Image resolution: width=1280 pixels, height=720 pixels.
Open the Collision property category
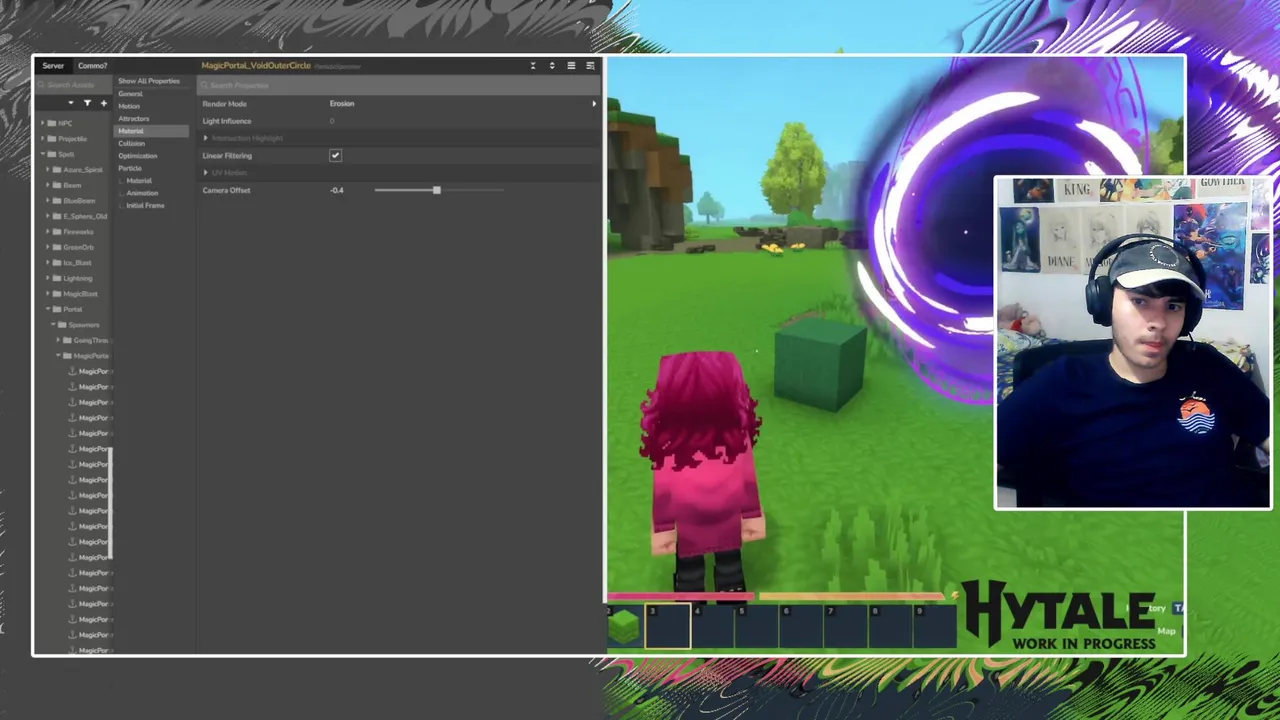click(131, 143)
